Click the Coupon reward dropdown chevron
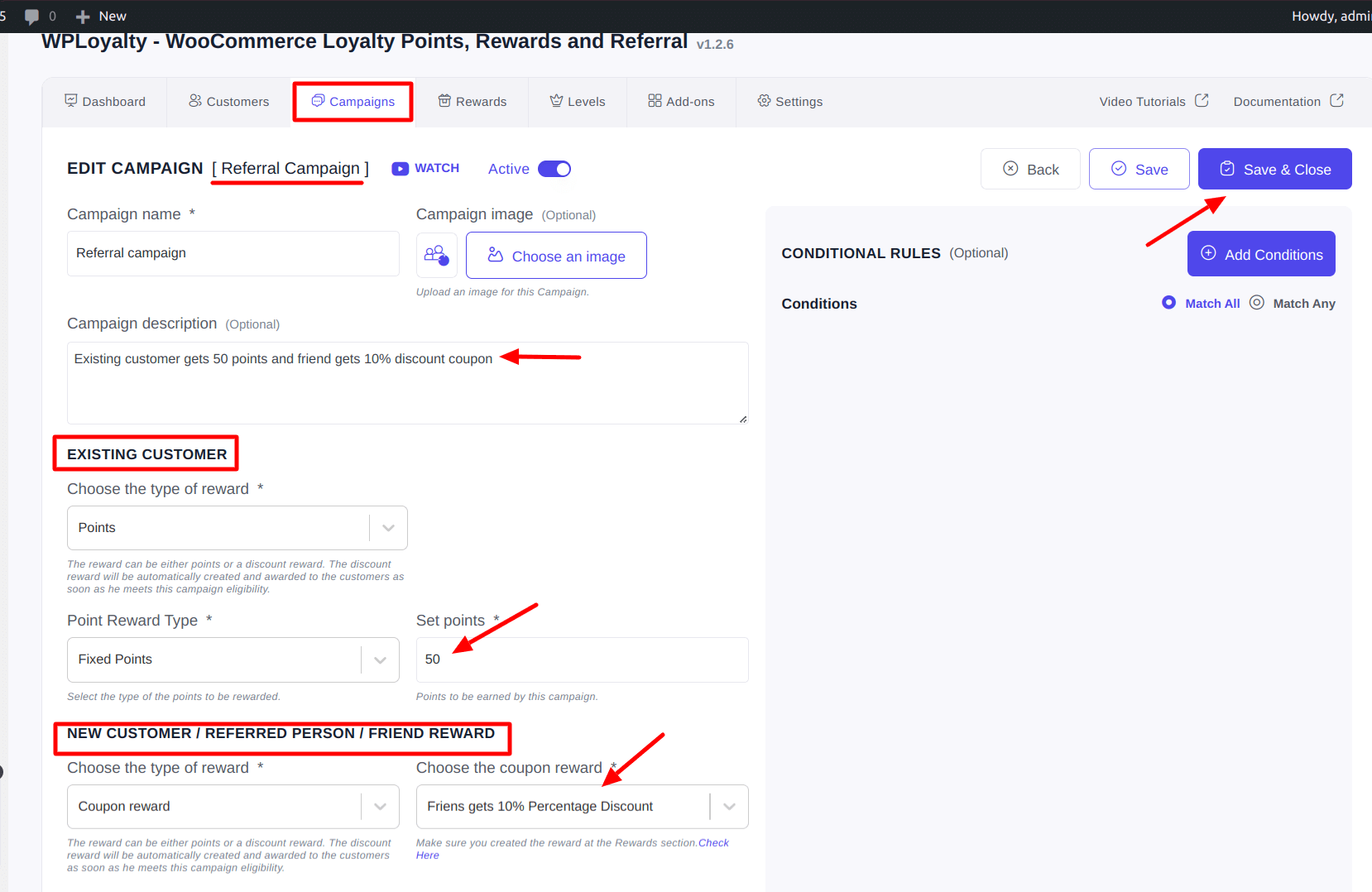 click(x=381, y=807)
